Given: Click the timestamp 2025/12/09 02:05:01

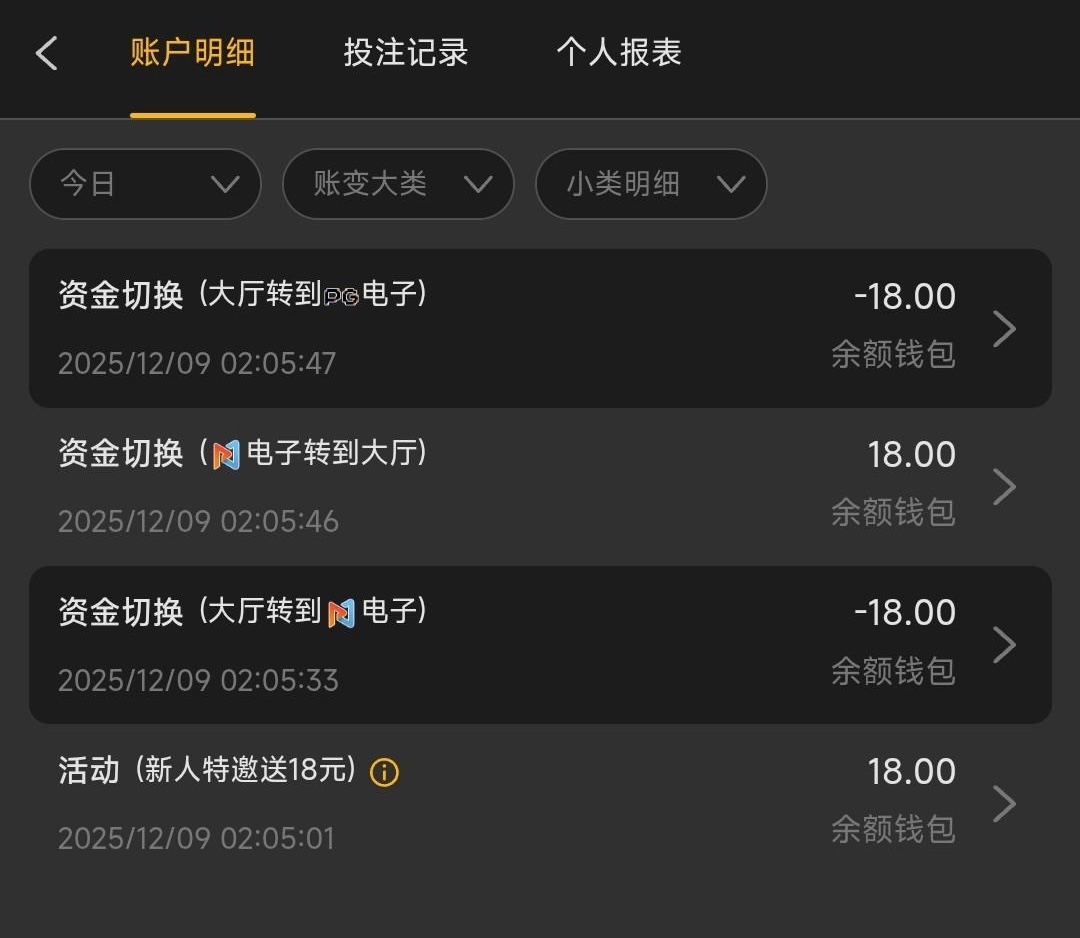Looking at the screenshot, I should [x=196, y=838].
